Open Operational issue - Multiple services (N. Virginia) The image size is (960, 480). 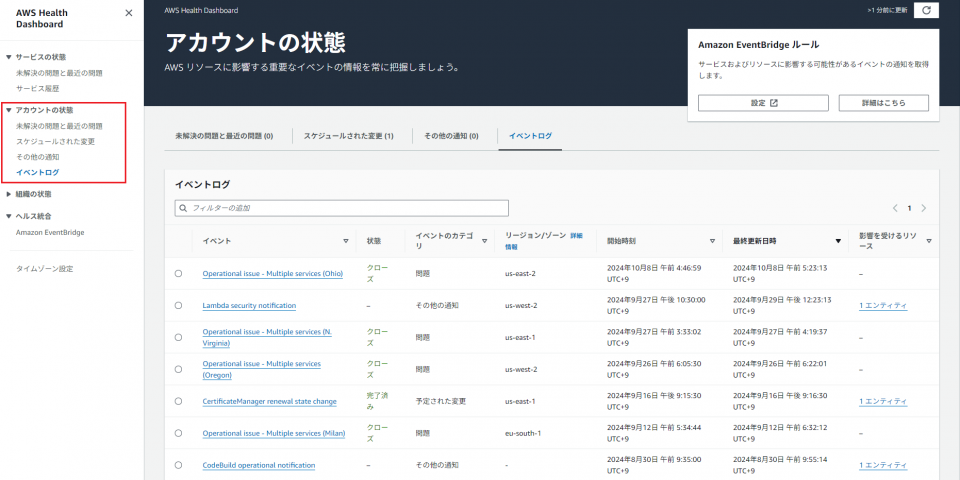pos(267,337)
